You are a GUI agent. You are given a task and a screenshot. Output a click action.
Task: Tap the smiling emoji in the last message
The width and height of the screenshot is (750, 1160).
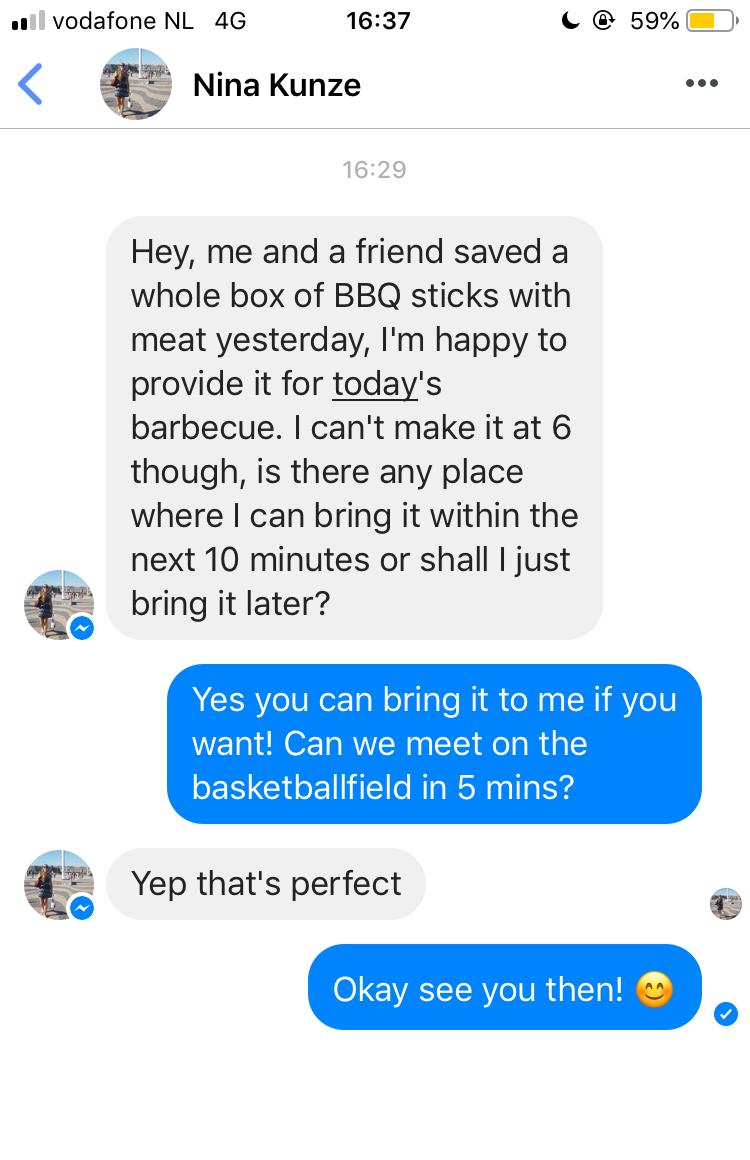click(655, 990)
